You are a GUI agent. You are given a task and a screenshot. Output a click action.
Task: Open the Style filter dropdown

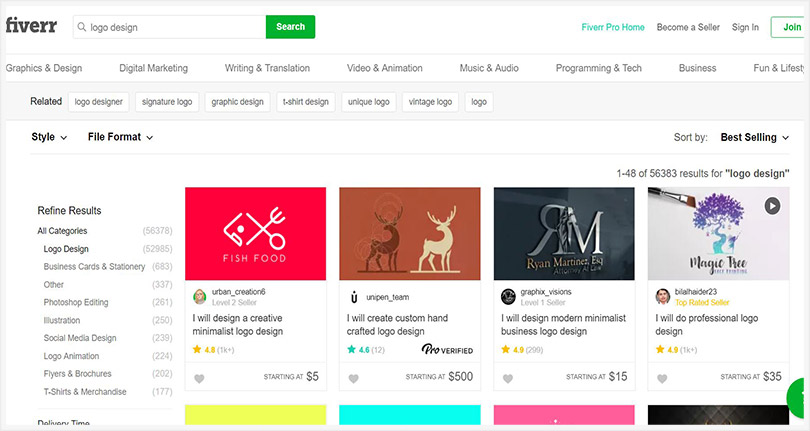(x=49, y=137)
